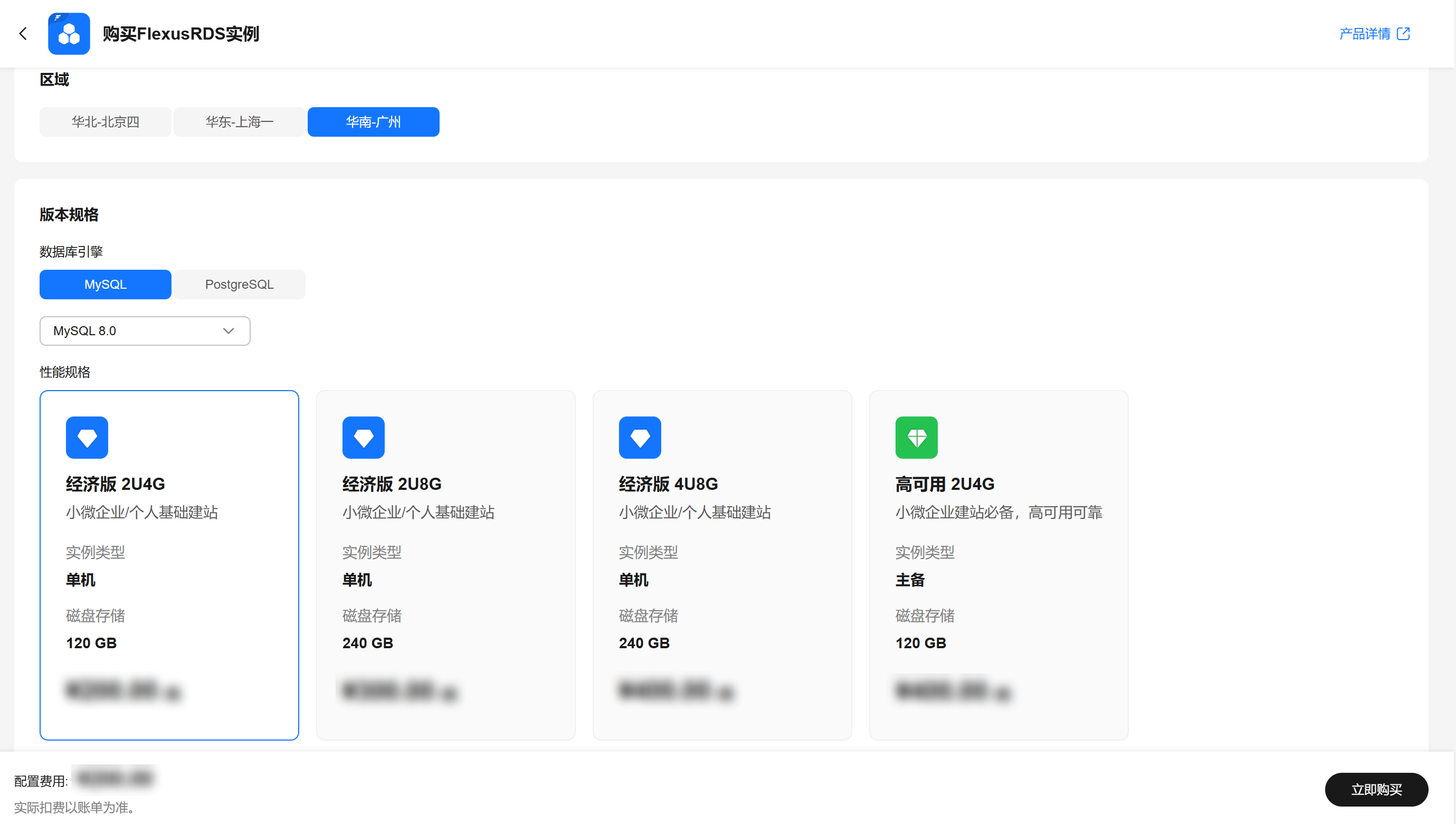Click the 经济版 2U4G title
1456x824 pixels.
click(x=116, y=485)
